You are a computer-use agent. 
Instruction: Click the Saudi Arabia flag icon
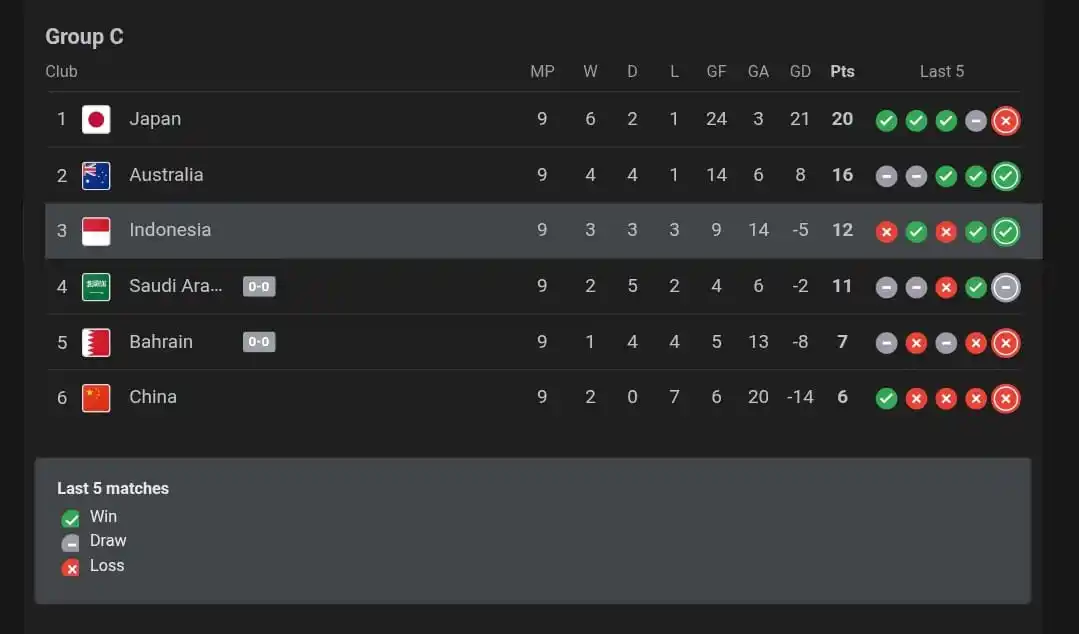pos(96,287)
